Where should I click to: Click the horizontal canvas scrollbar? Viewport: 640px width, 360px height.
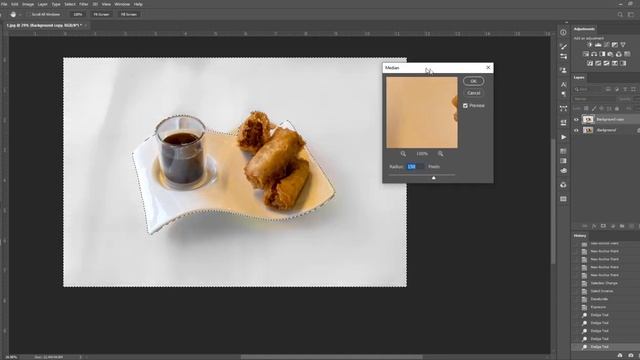pyautogui.click(x=331, y=357)
